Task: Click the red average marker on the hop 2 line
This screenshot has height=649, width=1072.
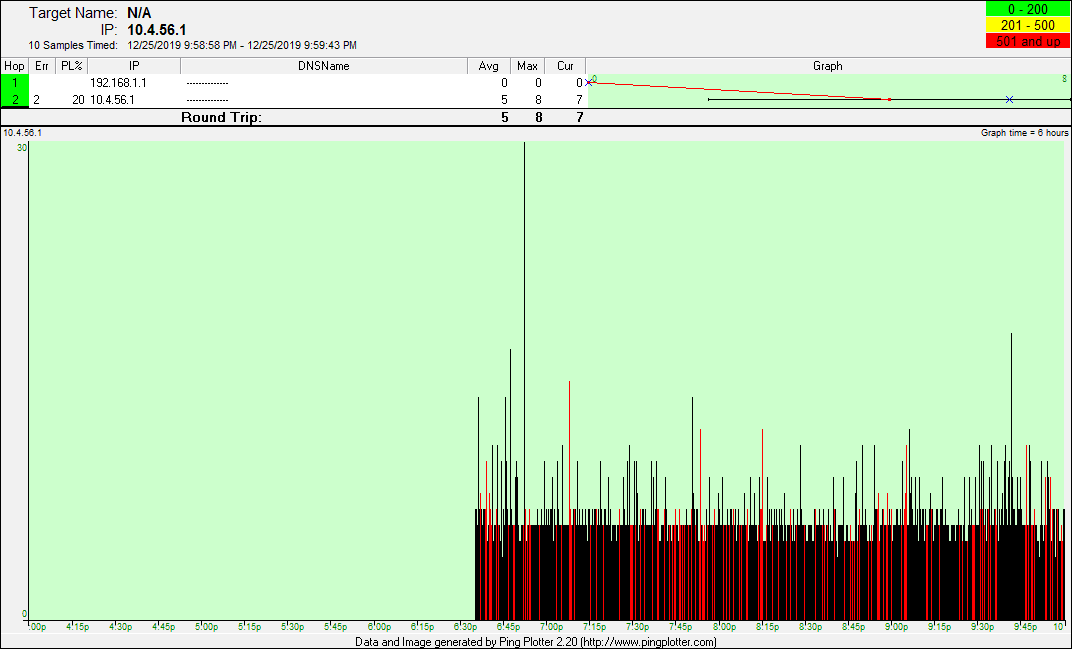Action: point(889,99)
